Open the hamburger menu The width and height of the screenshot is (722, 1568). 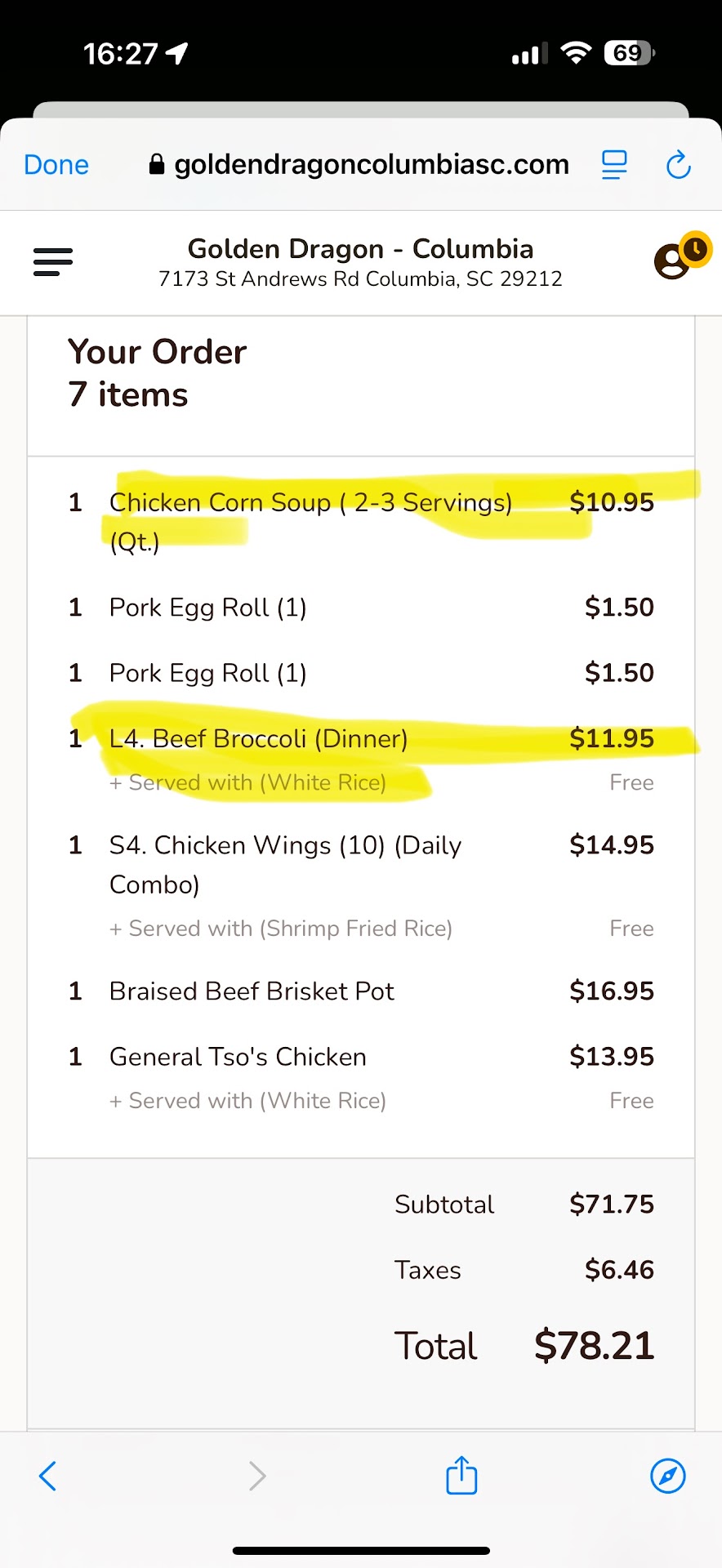pos(53,262)
